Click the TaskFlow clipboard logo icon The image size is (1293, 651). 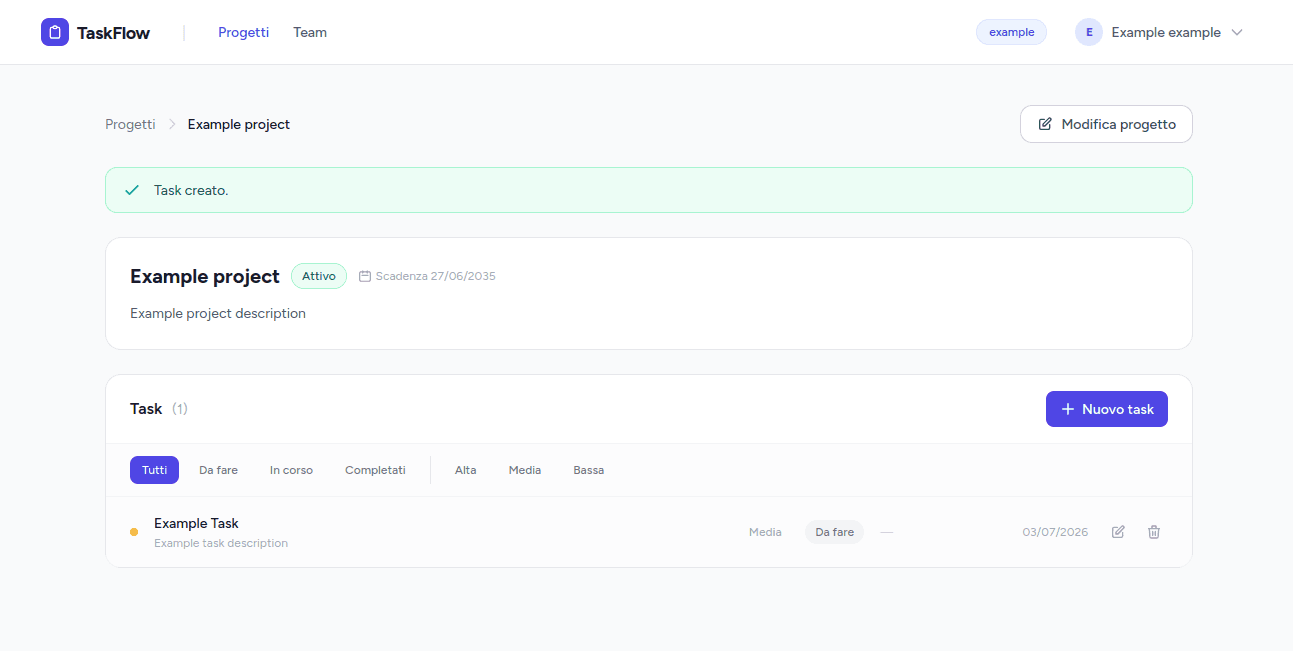tap(55, 32)
